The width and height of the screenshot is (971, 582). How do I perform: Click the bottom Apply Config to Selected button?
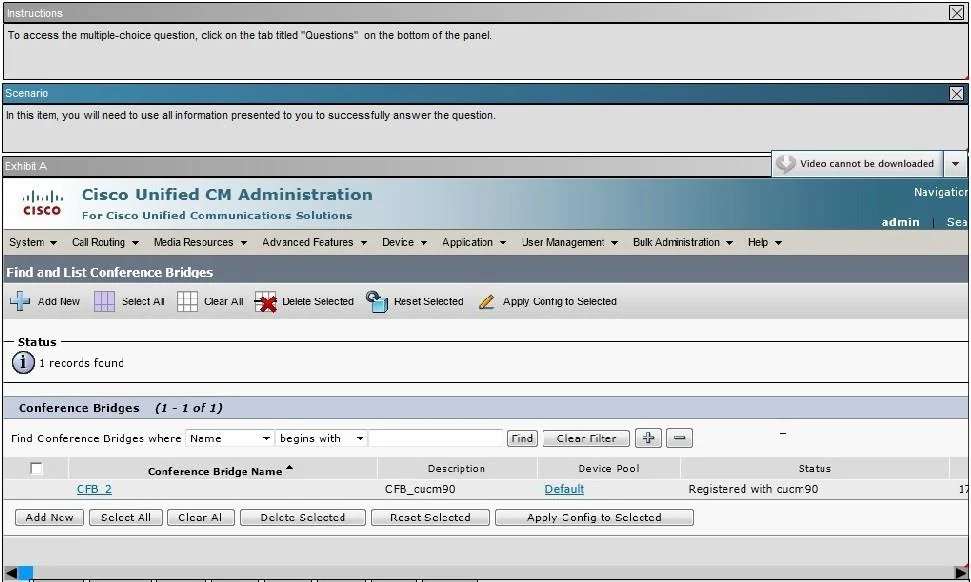594,517
